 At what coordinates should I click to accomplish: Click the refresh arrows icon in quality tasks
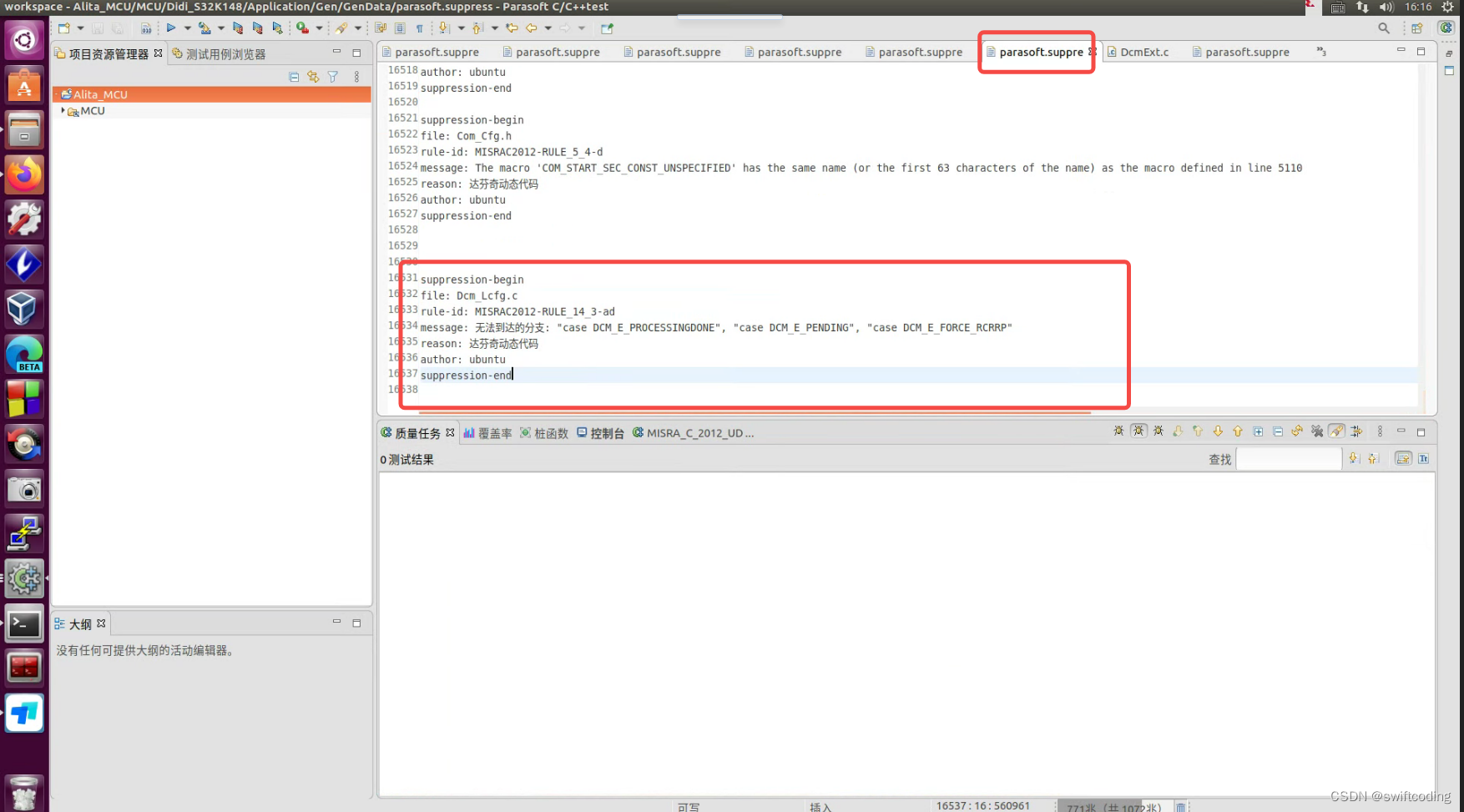coord(1297,431)
